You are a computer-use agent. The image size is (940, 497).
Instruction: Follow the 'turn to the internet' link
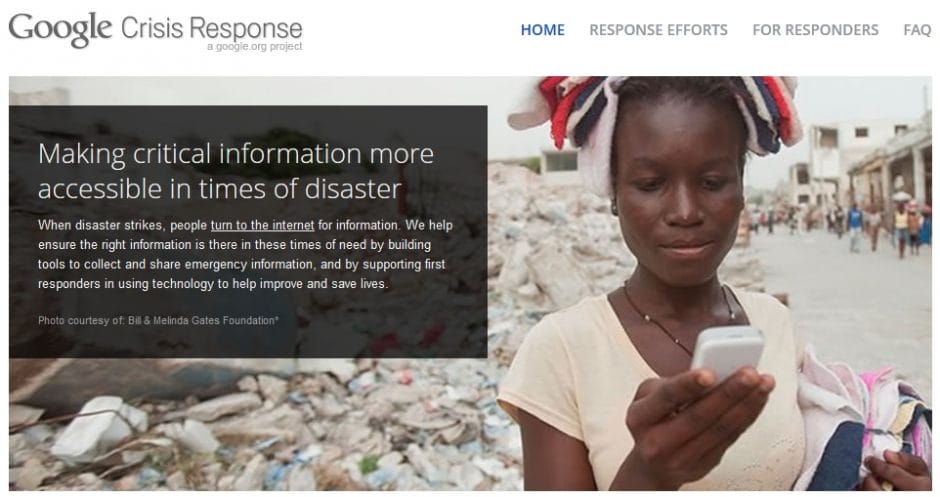pos(263,225)
